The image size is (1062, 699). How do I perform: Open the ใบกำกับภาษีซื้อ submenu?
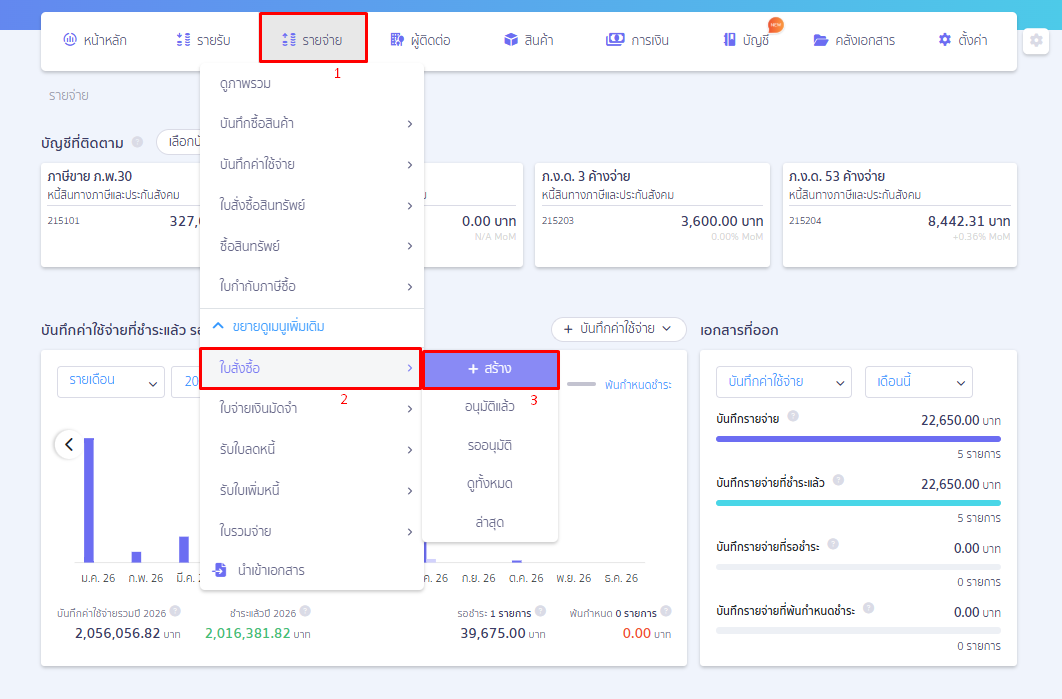(x=312, y=287)
